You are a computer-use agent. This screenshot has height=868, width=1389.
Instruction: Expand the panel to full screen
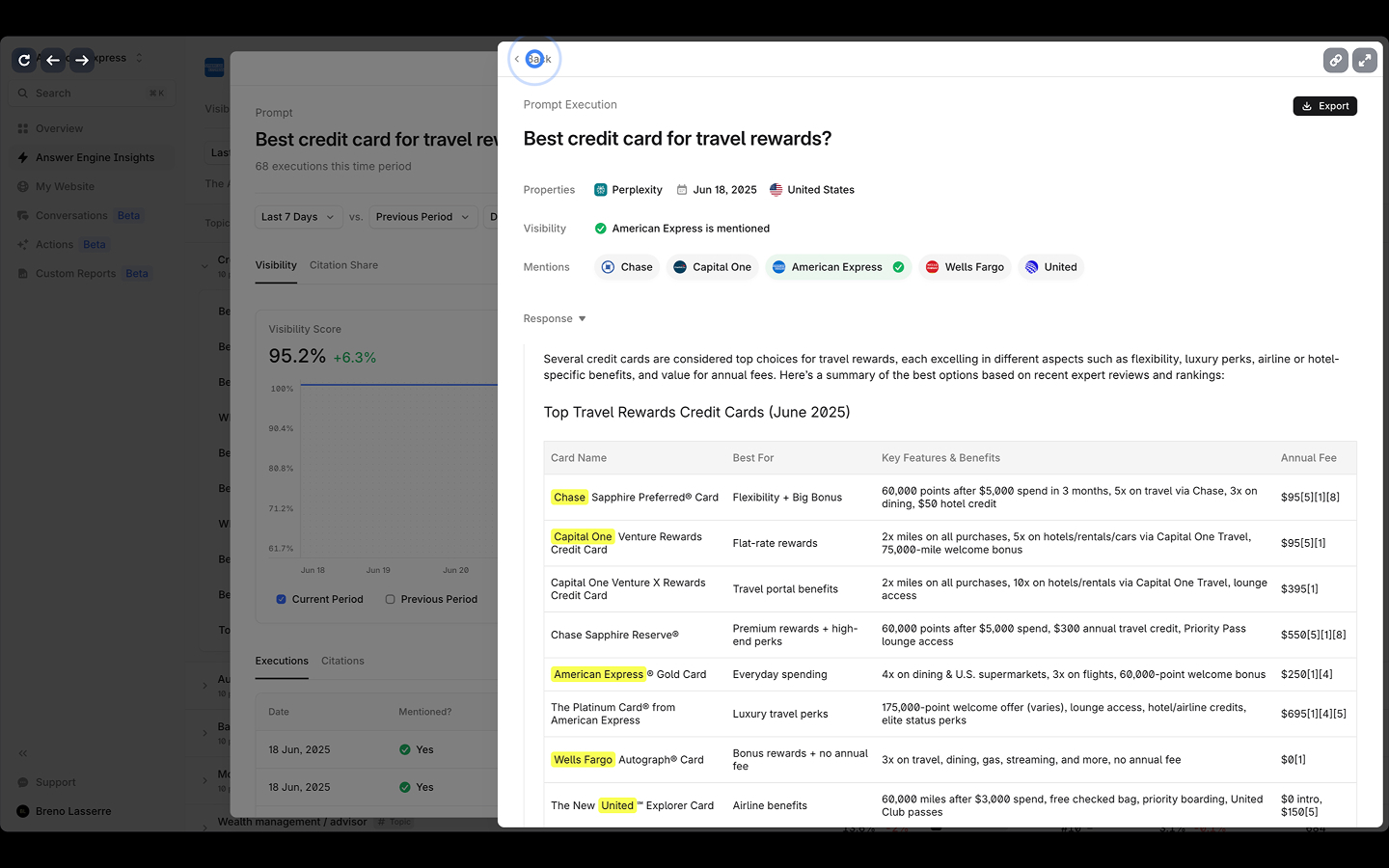click(x=1365, y=60)
